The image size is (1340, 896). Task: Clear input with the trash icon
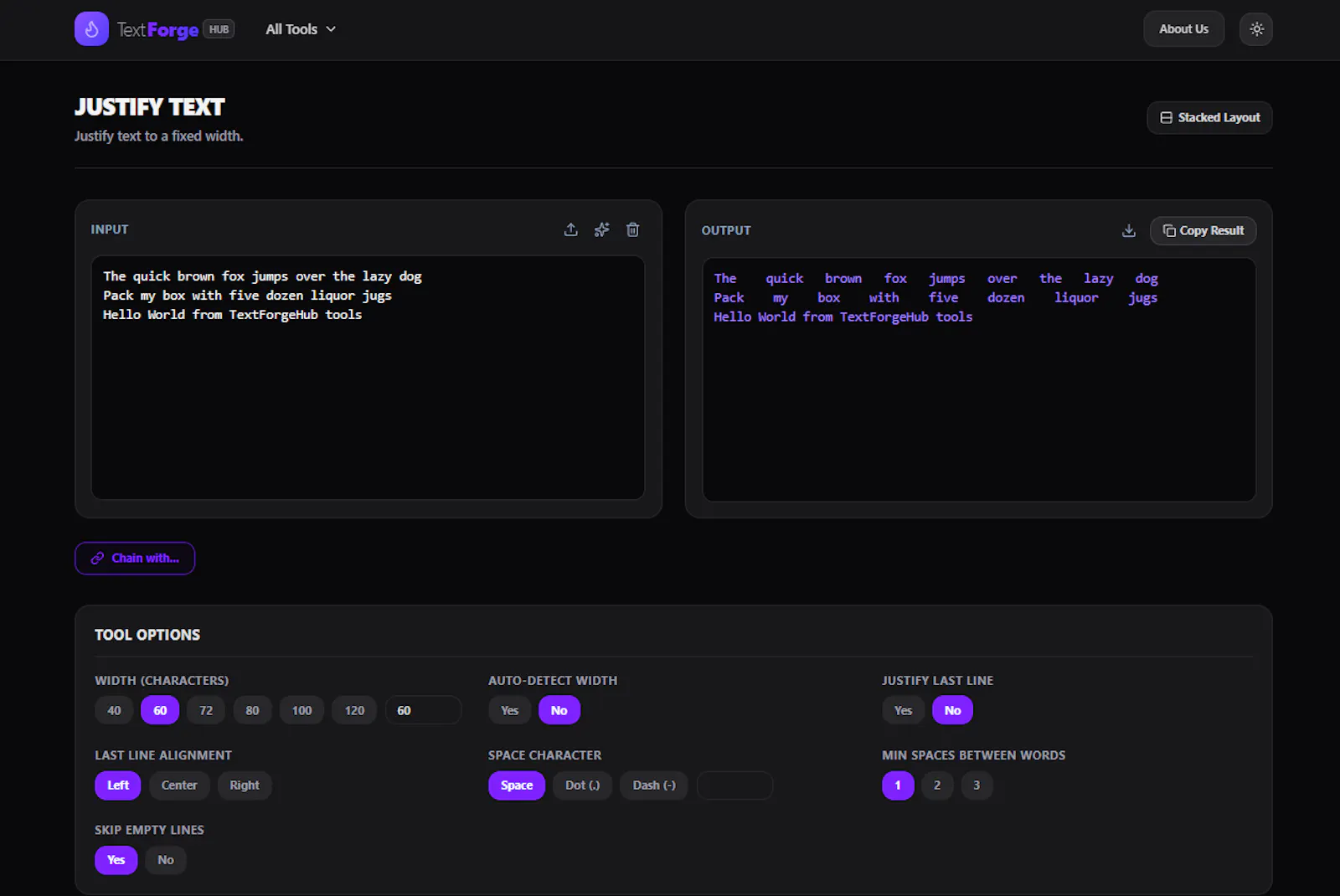coord(633,229)
